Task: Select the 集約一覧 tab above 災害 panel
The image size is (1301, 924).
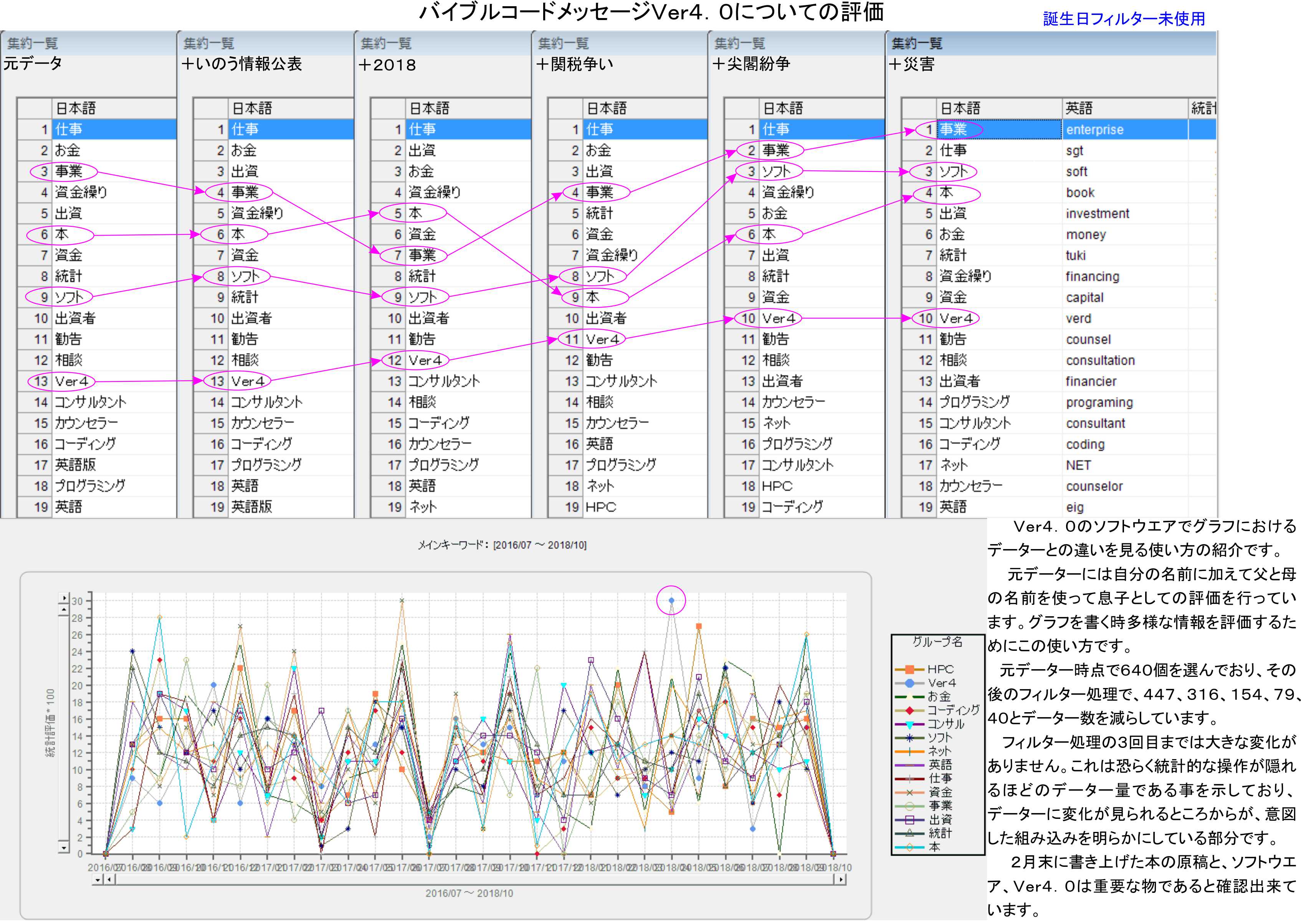Action: pos(917,43)
